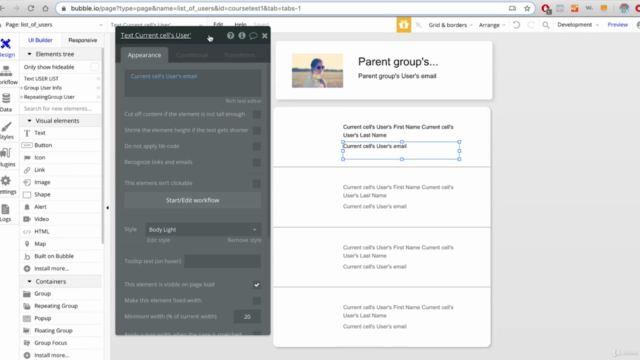The height and width of the screenshot is (360, 640).
Task: Click Remove style link
Action: click(244, 240)
